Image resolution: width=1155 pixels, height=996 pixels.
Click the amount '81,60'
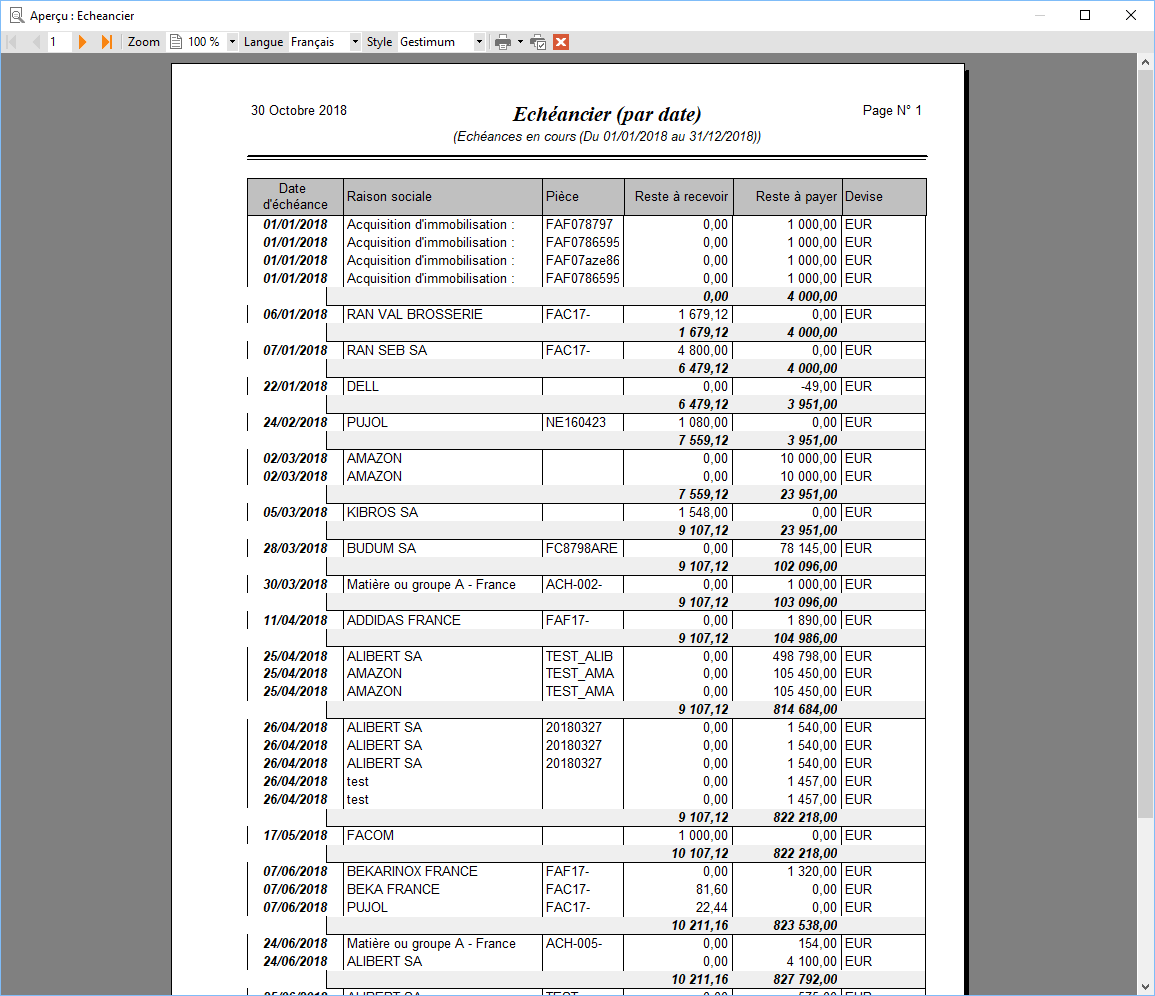point(712,890)
